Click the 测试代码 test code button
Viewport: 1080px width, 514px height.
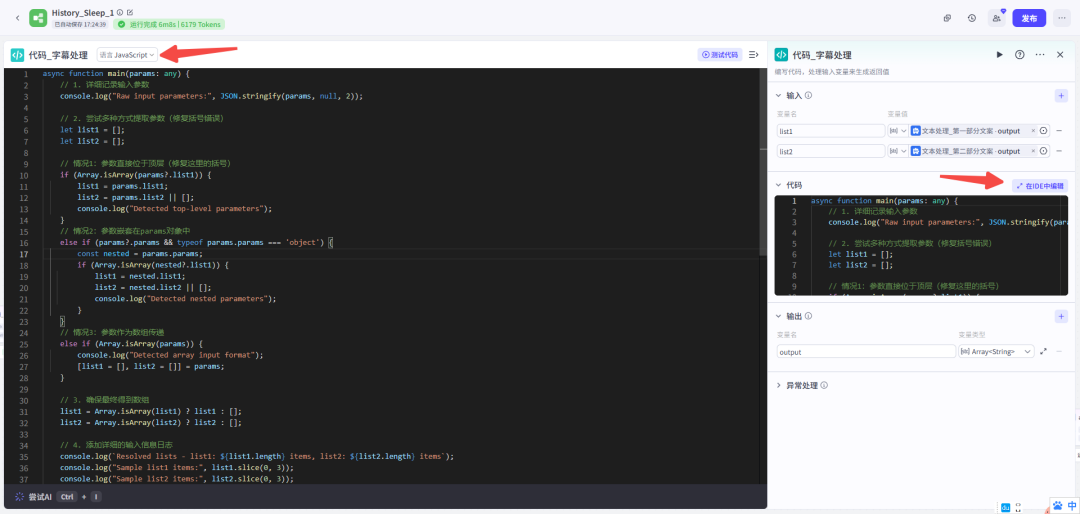pos(720,55)
